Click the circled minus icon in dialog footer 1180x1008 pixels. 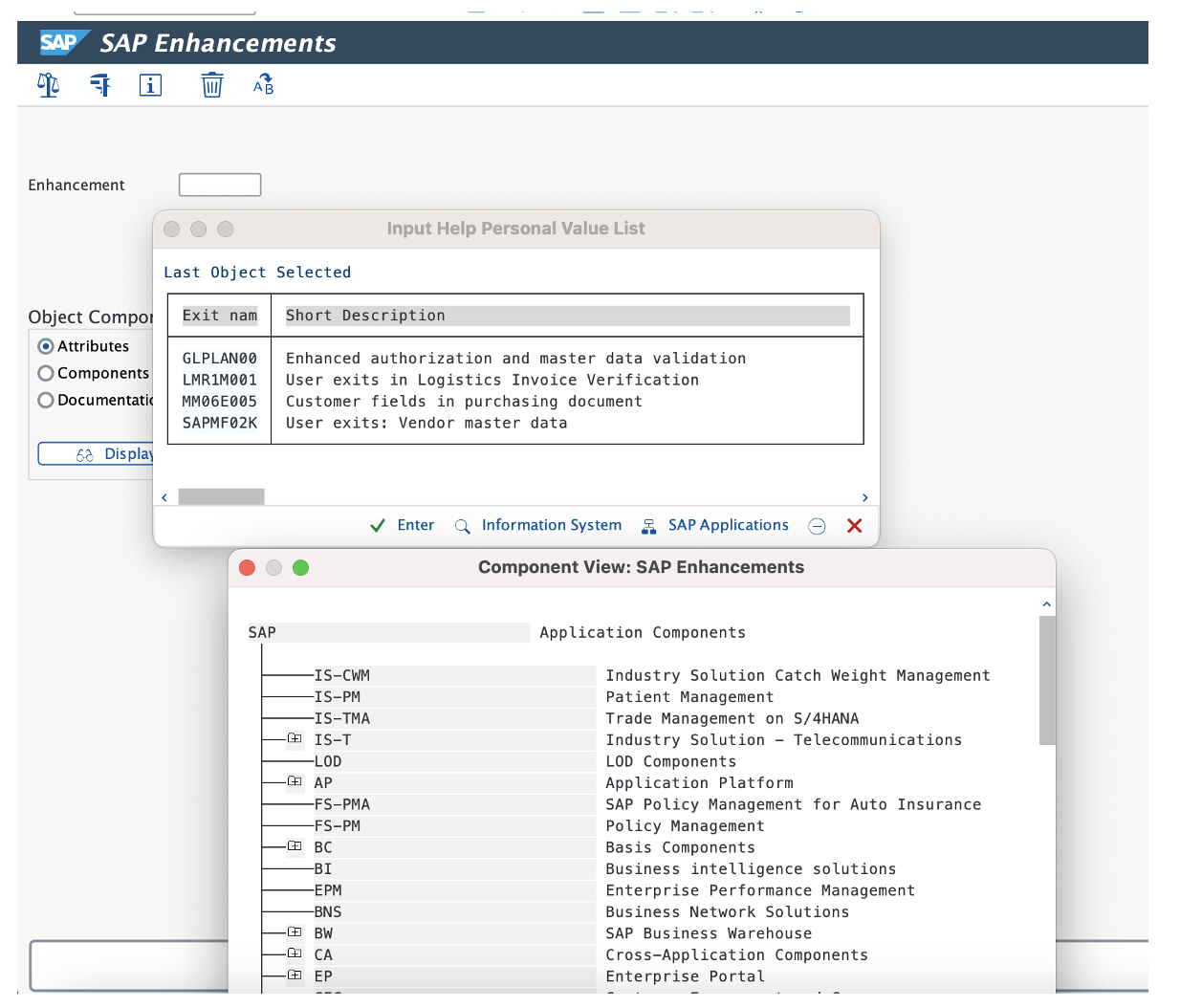[817, 526]
